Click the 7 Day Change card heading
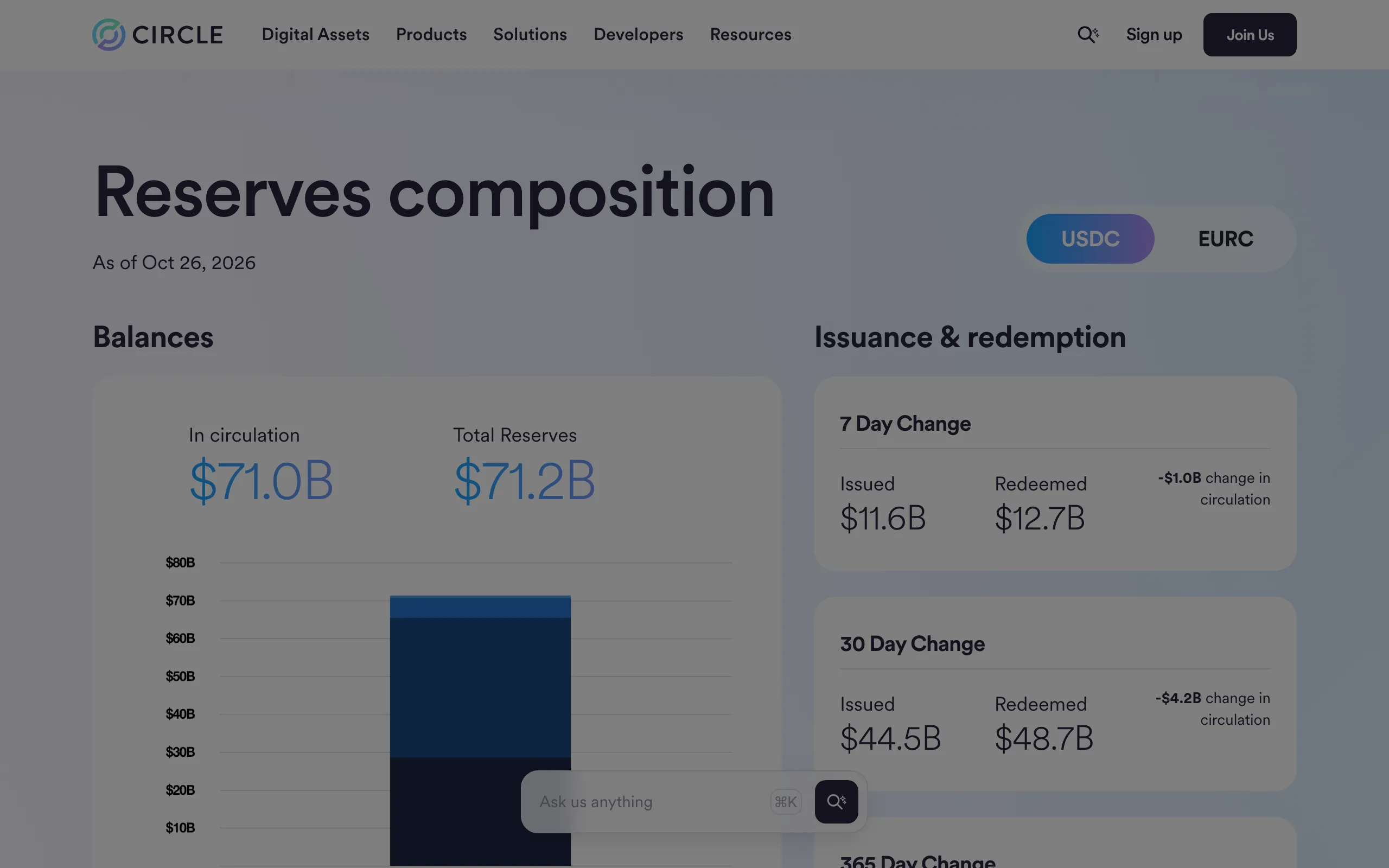The height and width of the screenshot is (868, 1389). [x=905, y=424]
